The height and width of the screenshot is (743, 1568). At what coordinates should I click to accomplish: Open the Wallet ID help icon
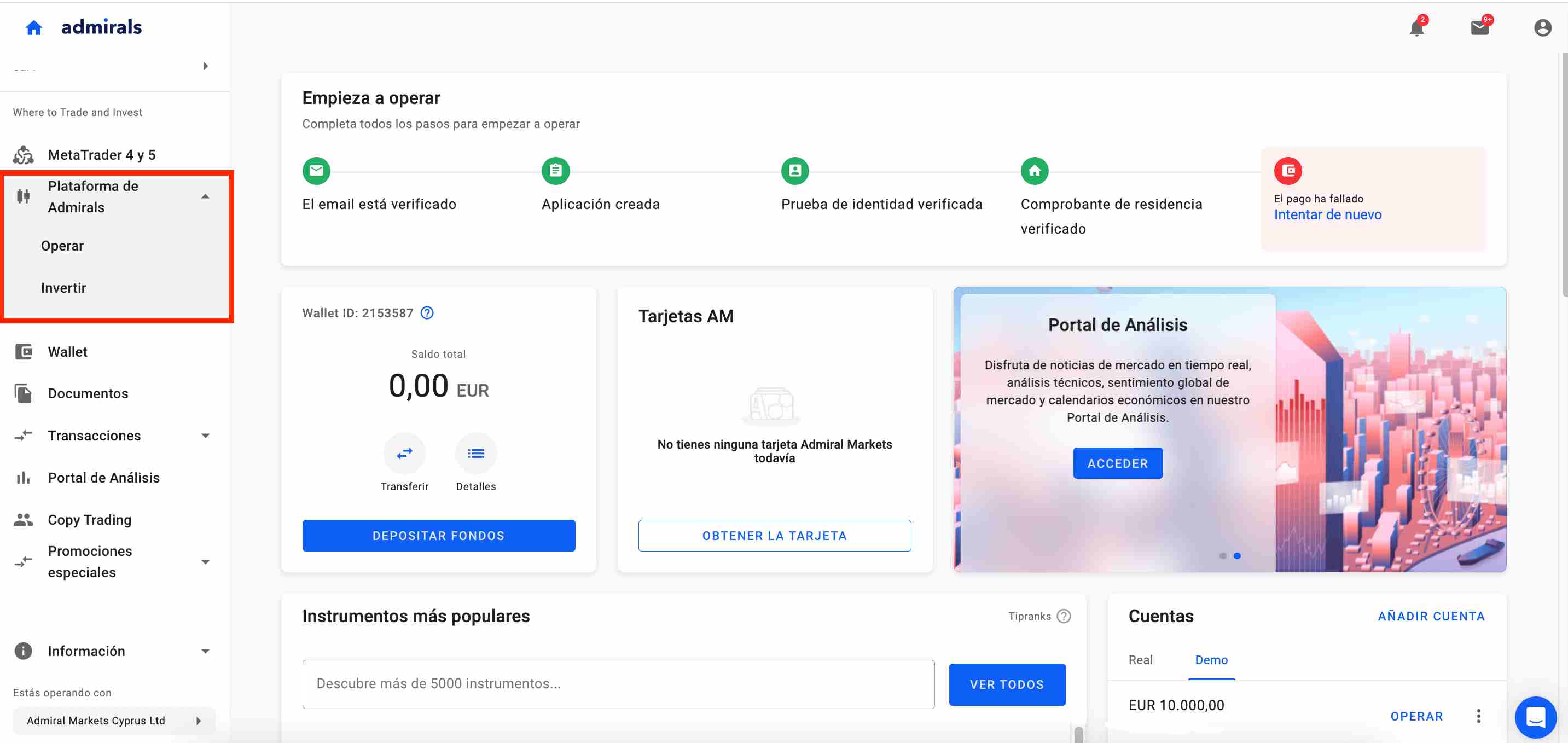click(x=427, y=313)
